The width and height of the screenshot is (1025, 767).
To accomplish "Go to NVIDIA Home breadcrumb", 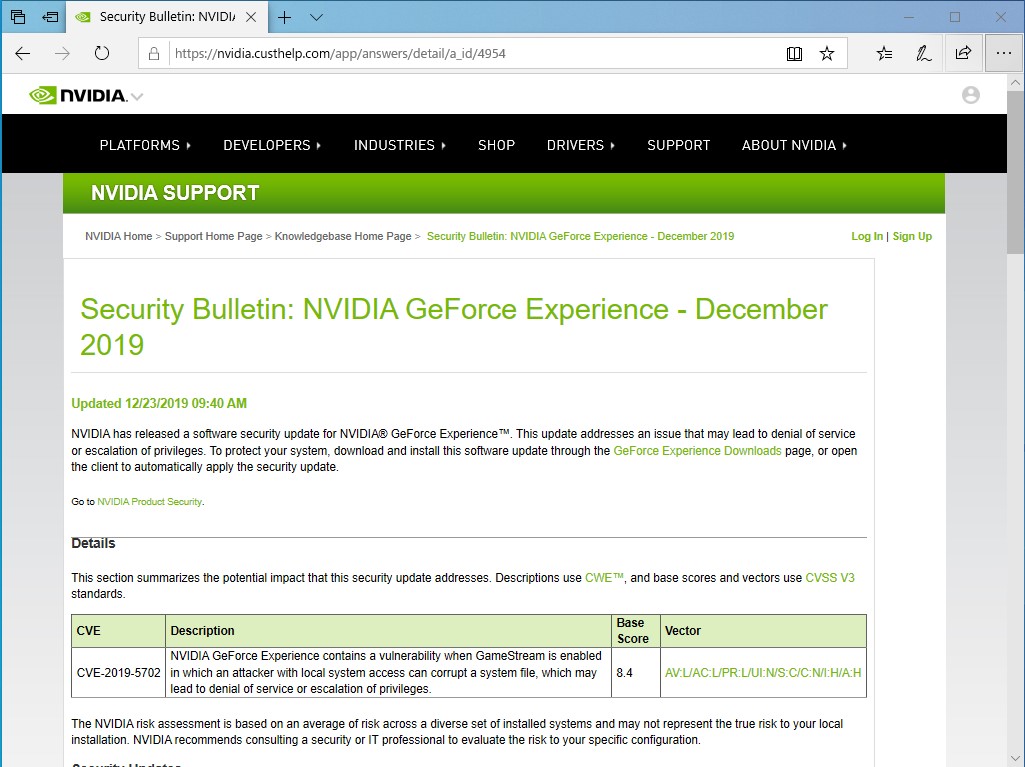I will 118,236.
